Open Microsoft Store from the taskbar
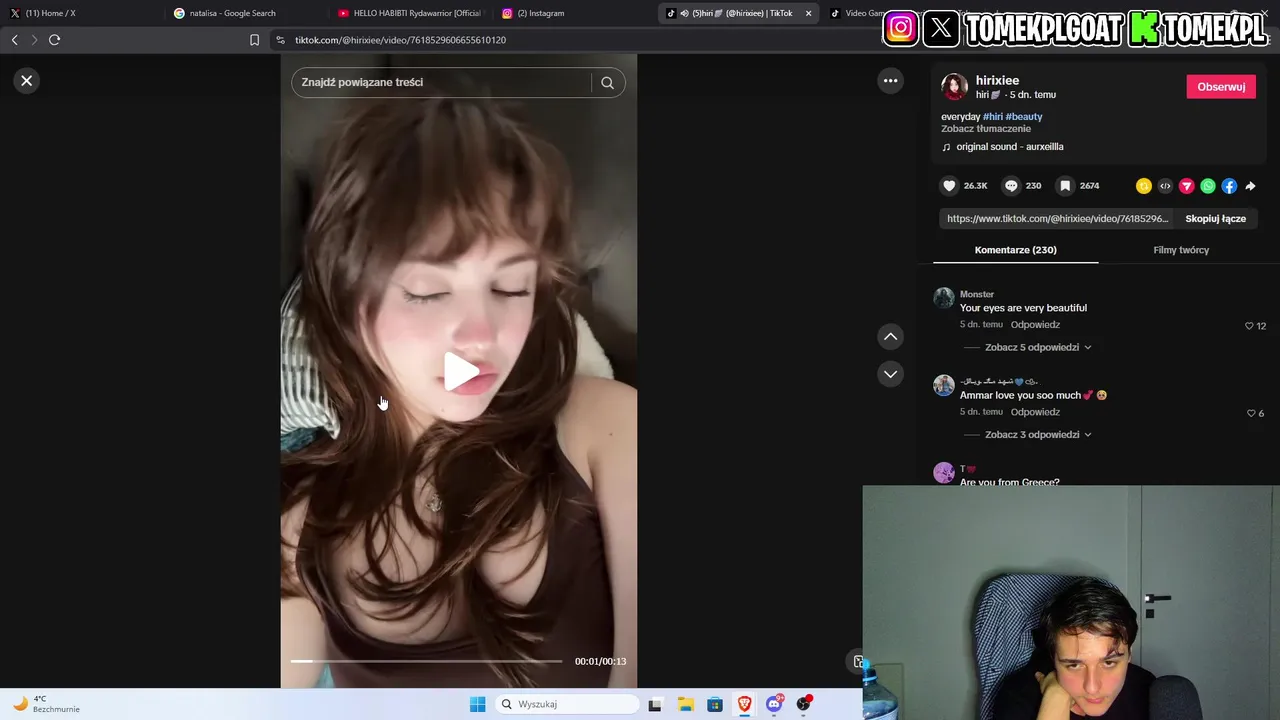1280x720 pixels. click(x=715, y=705)
